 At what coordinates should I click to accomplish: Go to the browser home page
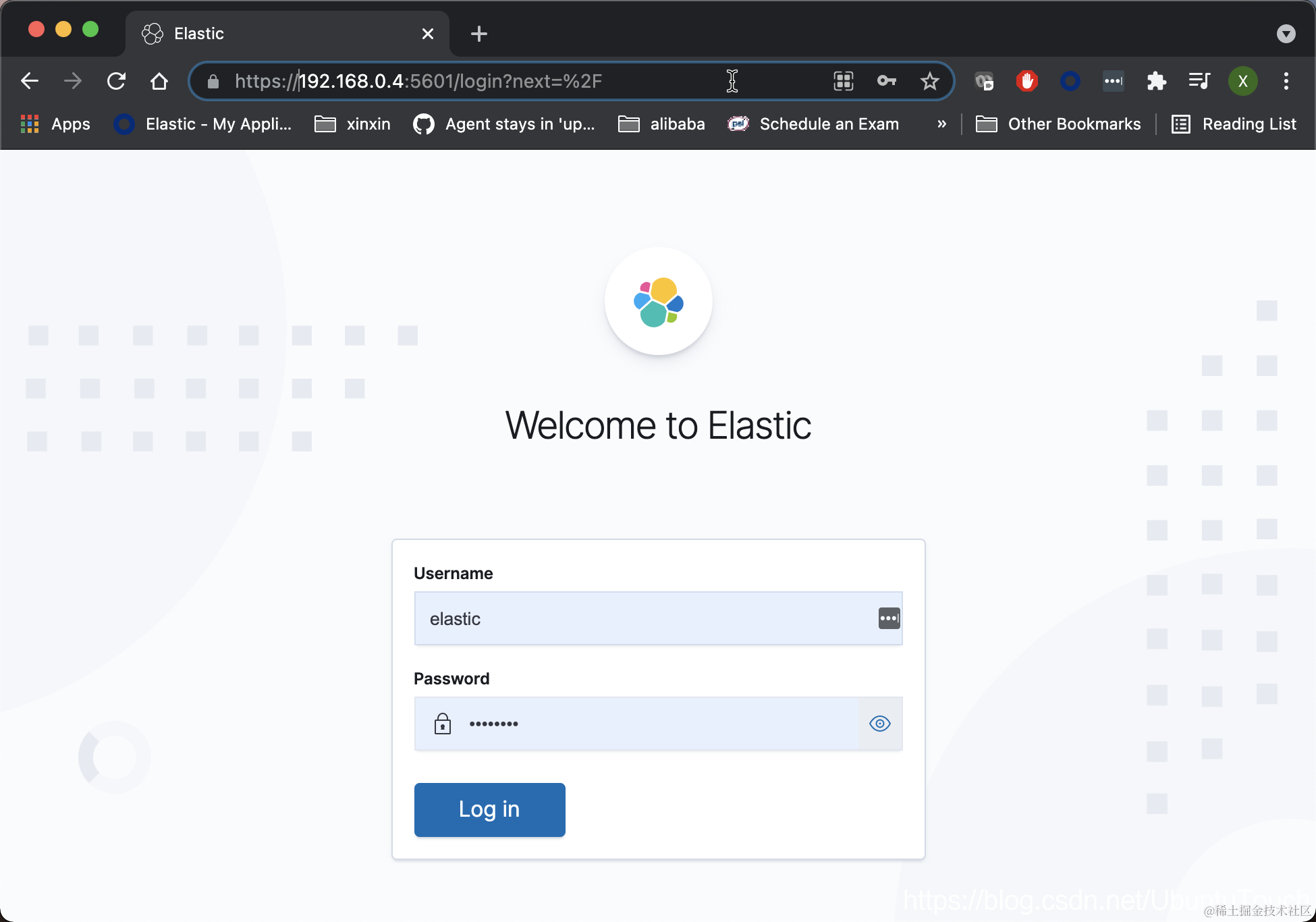click(x=159, y=82)
